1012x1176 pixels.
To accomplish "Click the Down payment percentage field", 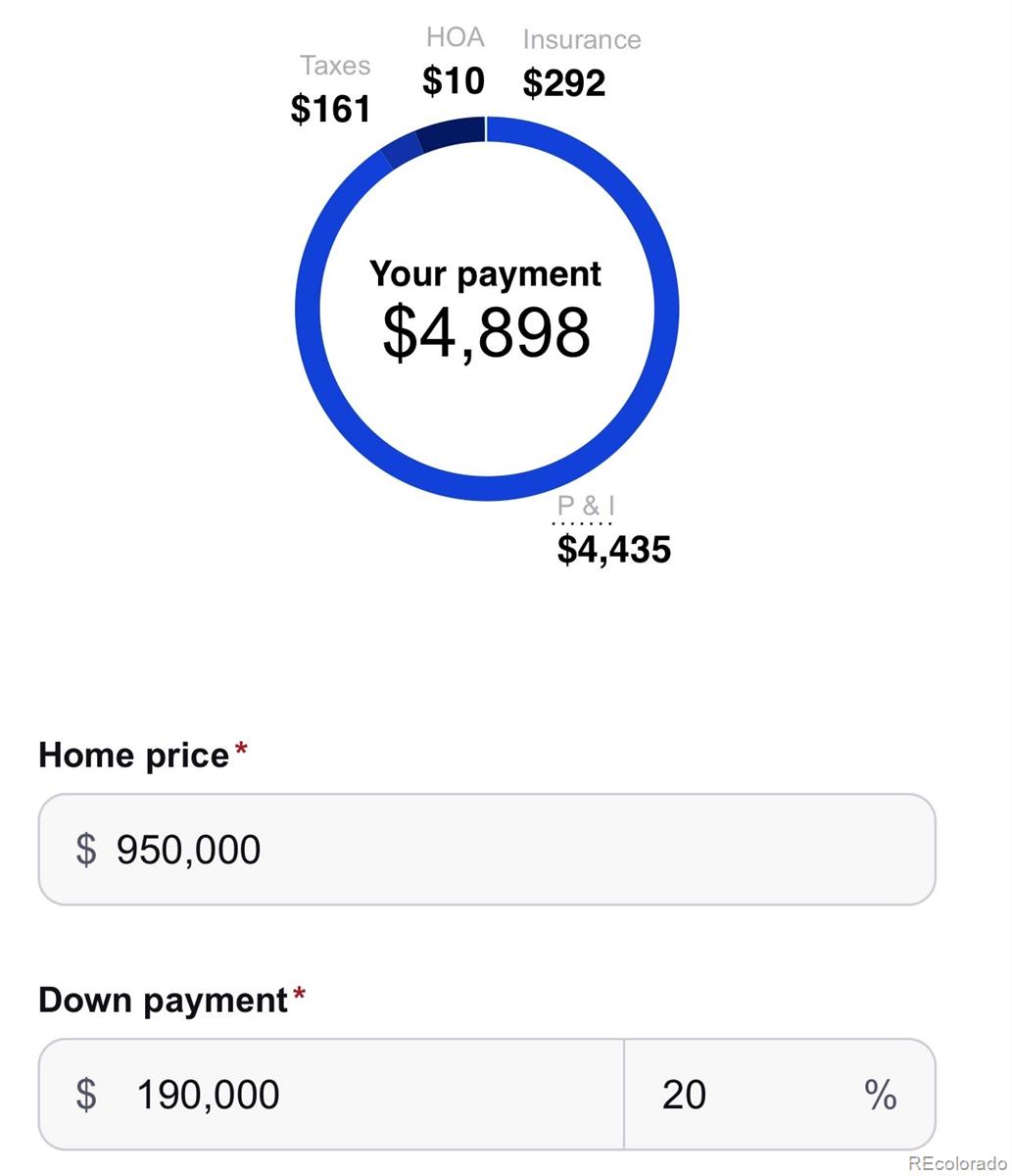I will pyautogui.click(x=780, y=1095).
